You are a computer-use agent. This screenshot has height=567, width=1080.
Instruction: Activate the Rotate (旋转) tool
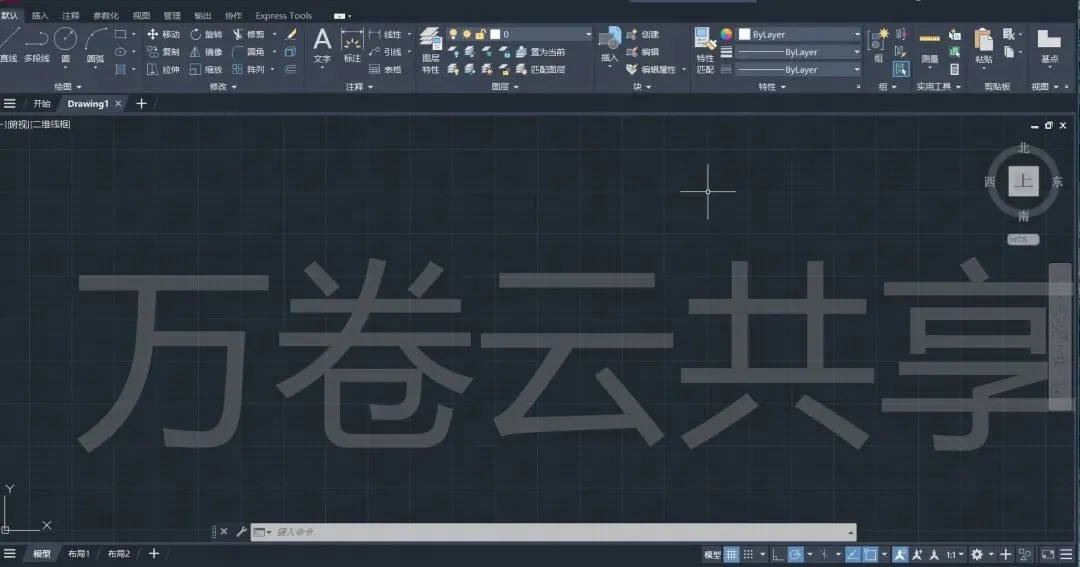(x=206, y=34)
